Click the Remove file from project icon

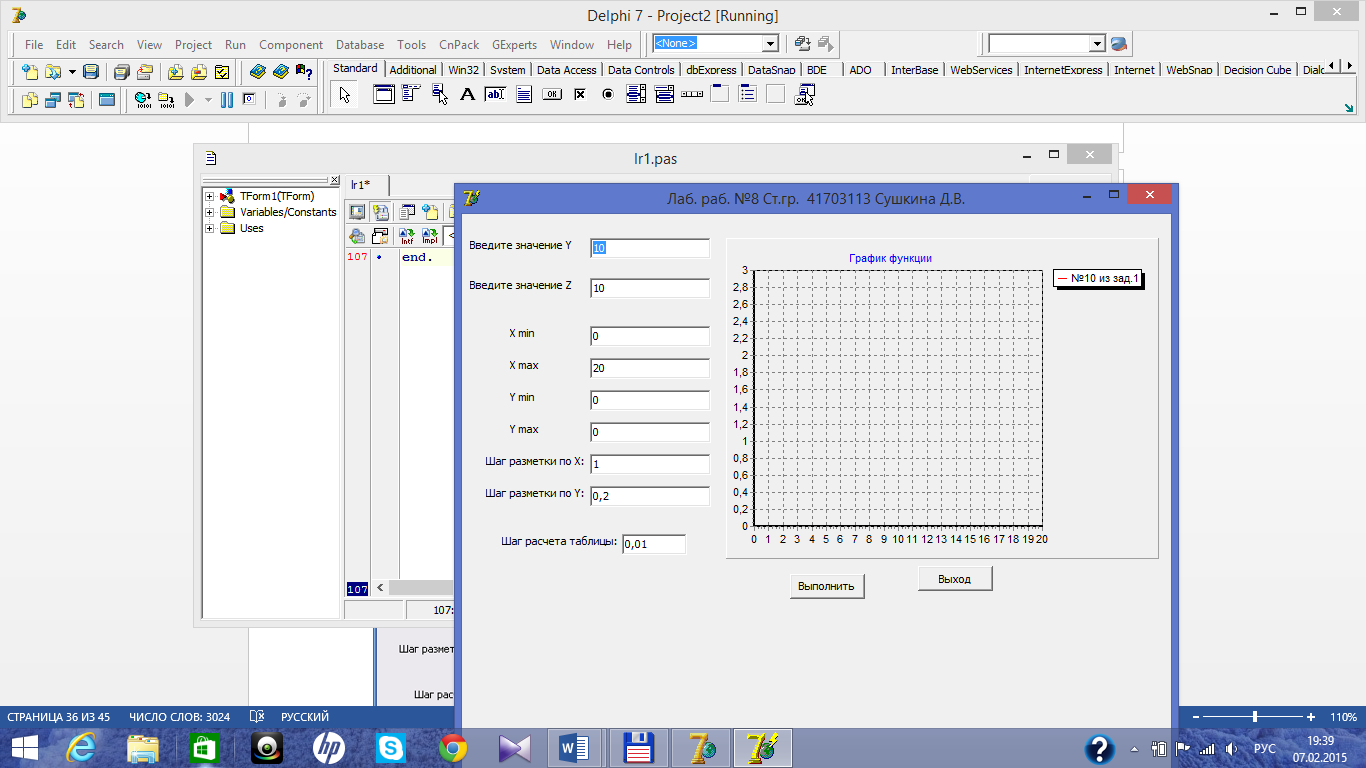pos(199,72)
